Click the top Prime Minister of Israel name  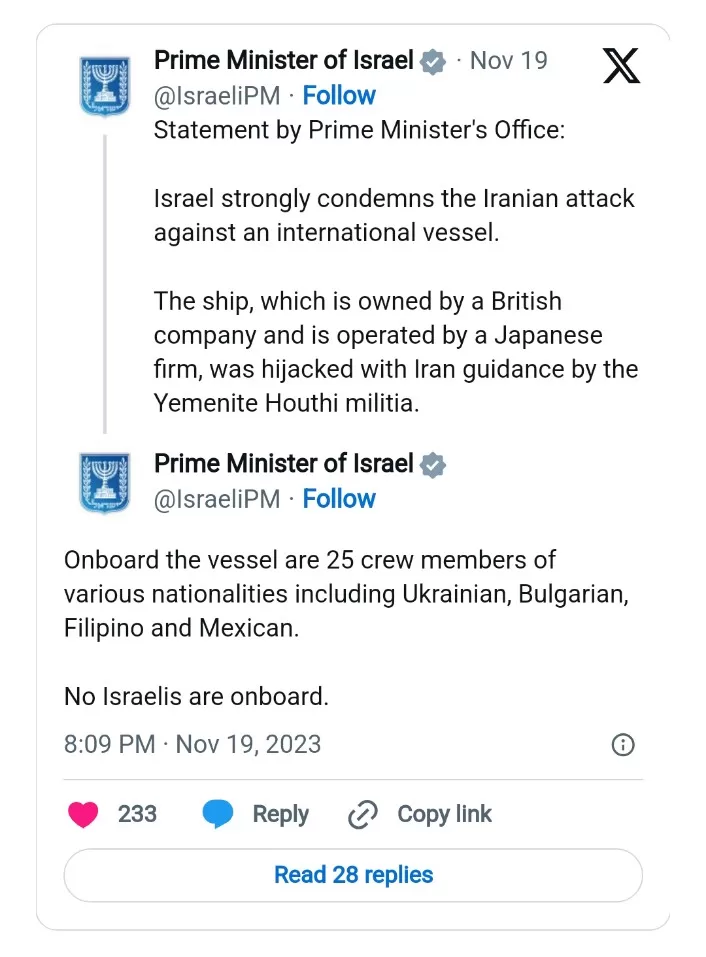coord(283,61)
